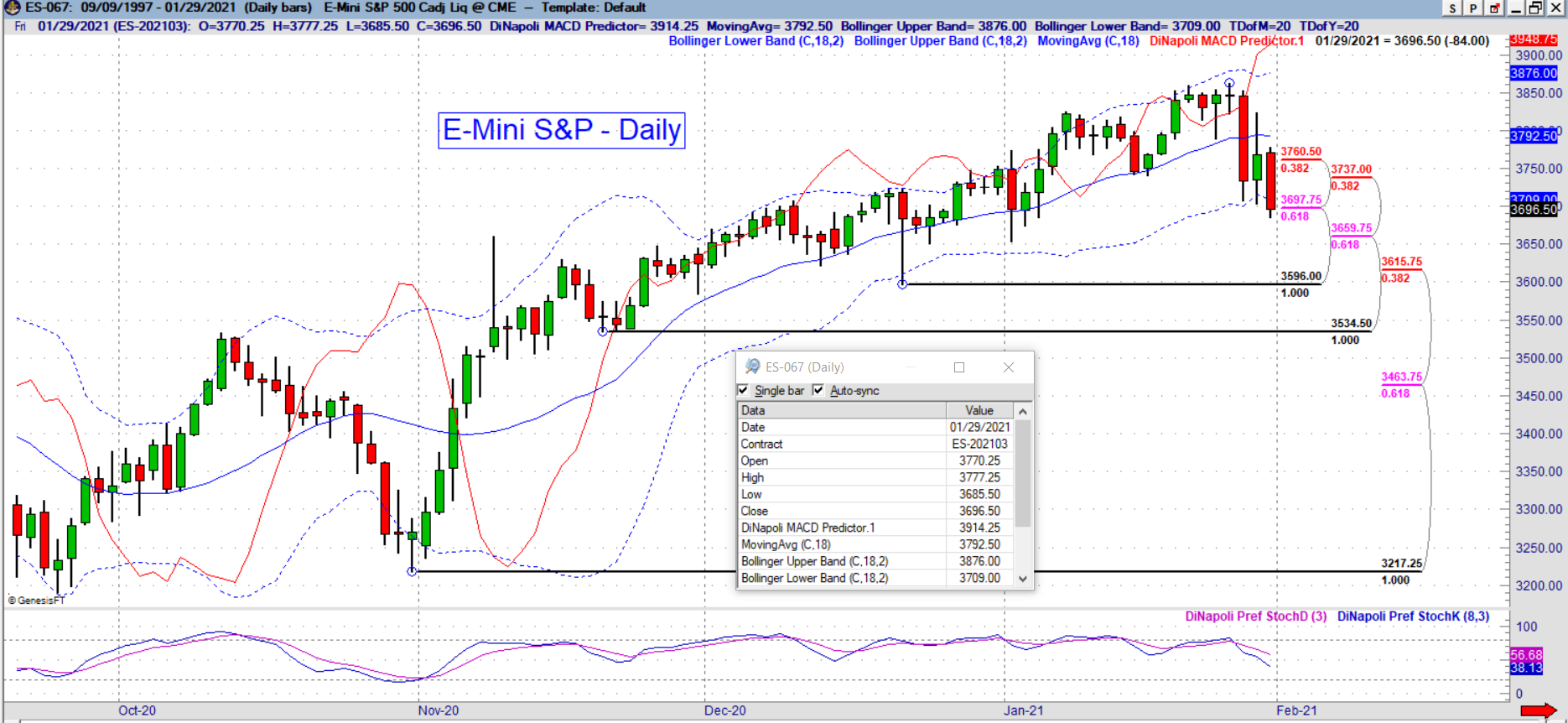Image resolution: width=1568 pixels, height=723 pixels.
Task: Click the 3696.50 black price tag
Action: pyautogui.click(x=1534, y=210)
